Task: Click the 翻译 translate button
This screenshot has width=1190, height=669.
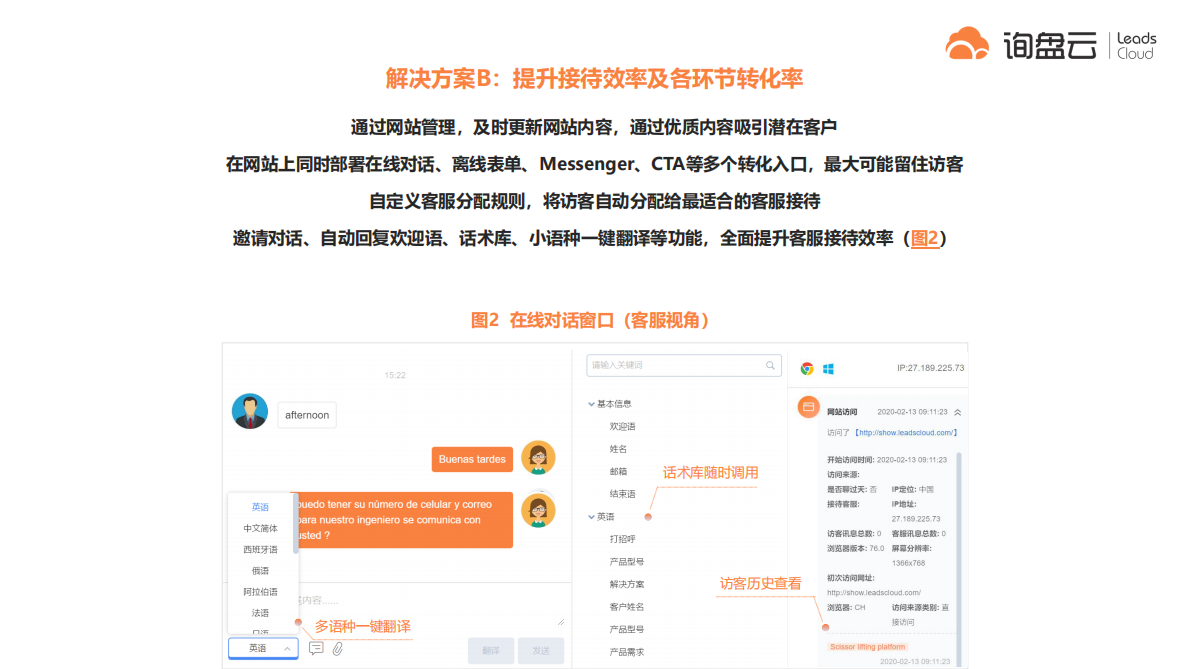Action: pos(490,650)
